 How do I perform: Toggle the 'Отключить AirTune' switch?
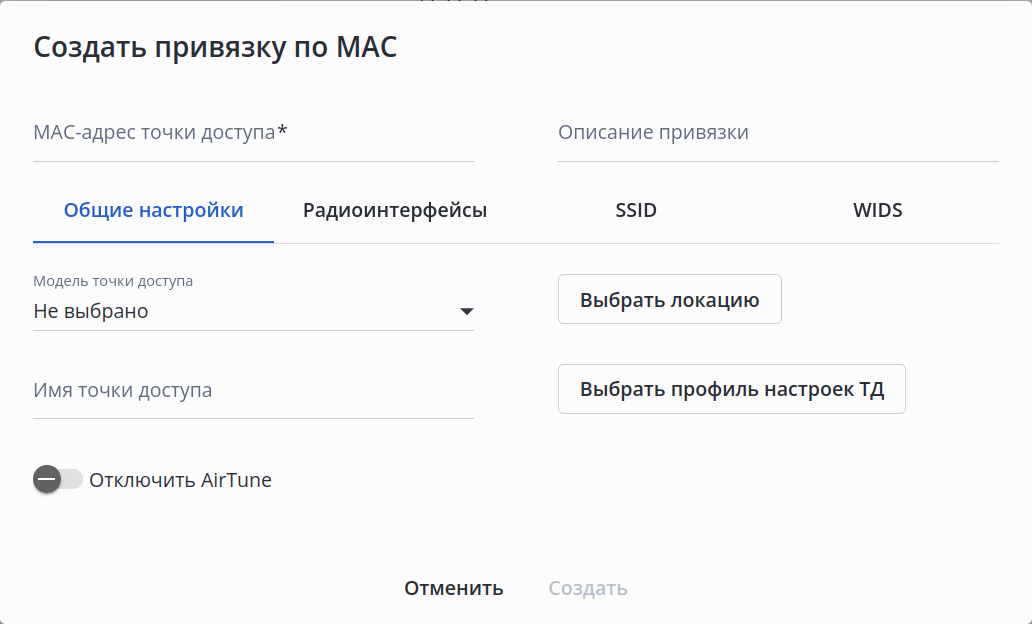click(x=57, y=480)
